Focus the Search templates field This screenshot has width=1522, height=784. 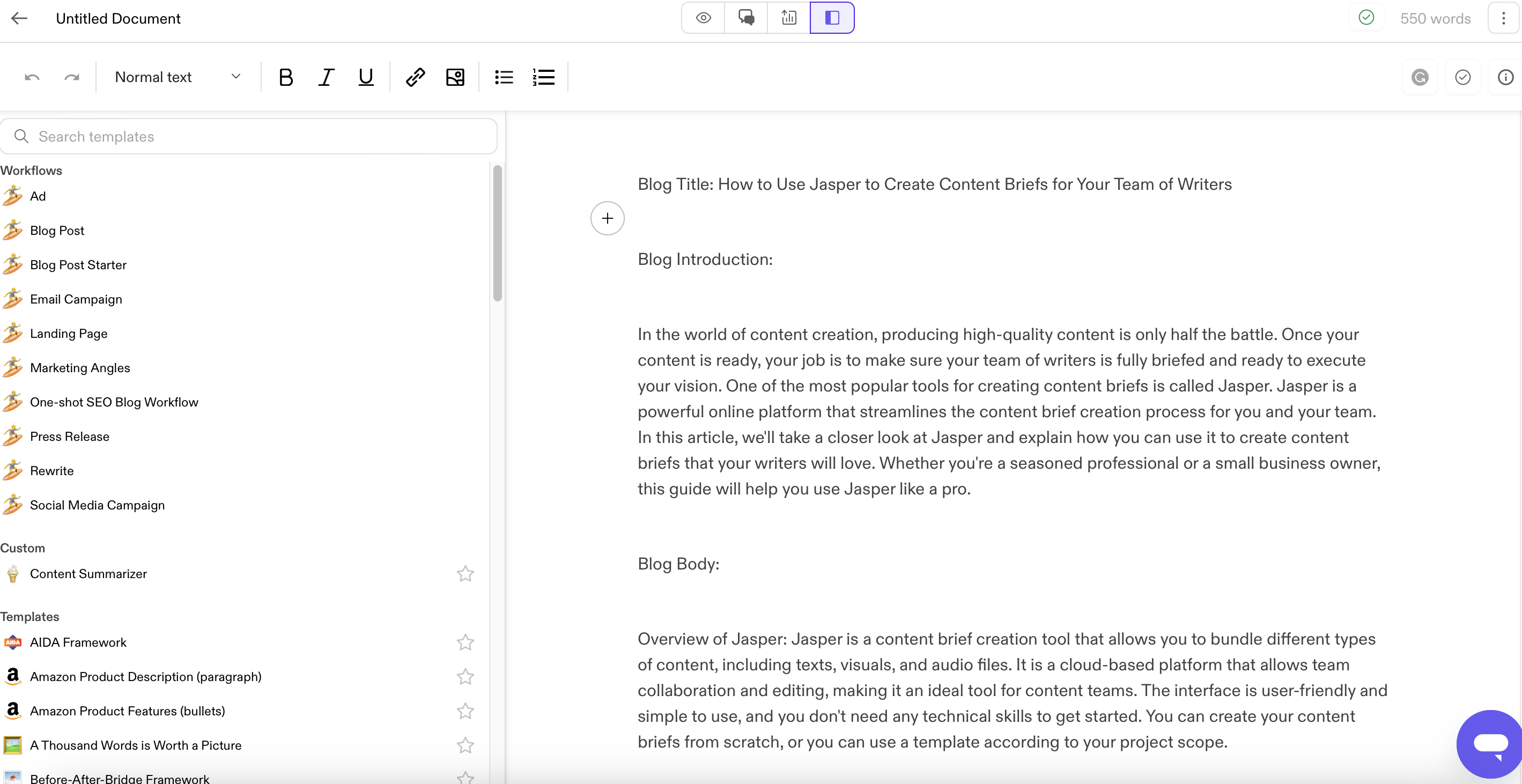click(x=249, y=137)
